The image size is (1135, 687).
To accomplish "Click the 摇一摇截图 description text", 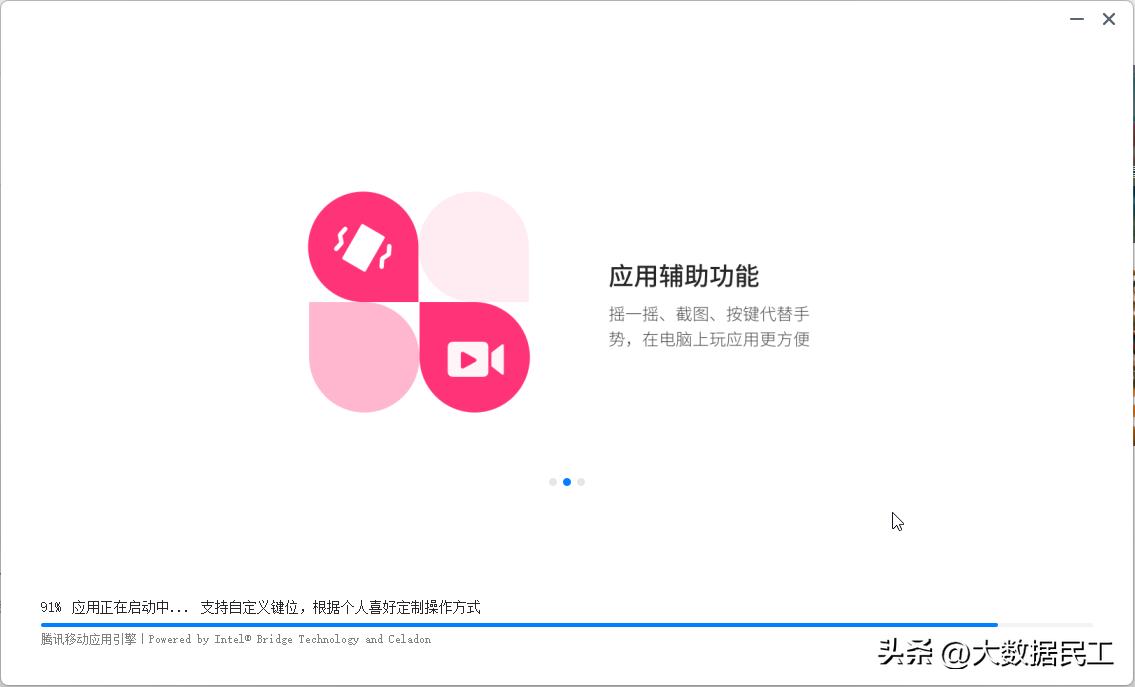I will [x=711, y=326].
